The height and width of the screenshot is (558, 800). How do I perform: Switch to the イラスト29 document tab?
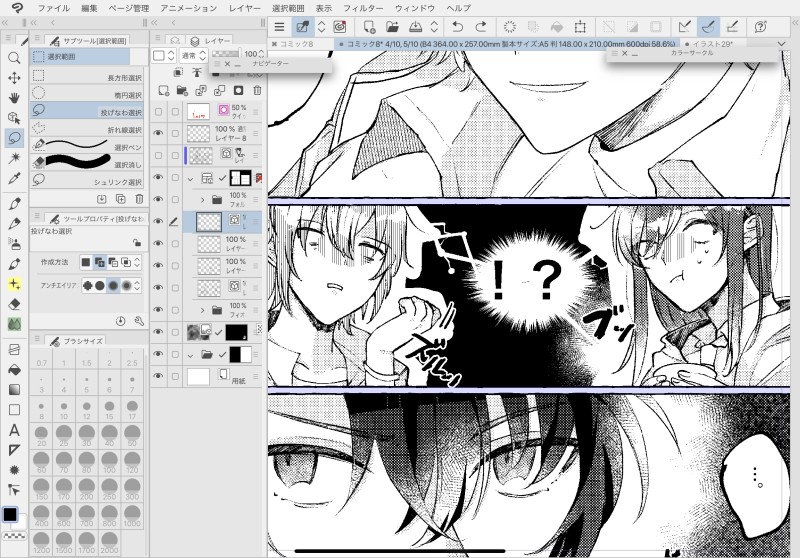tap(713, 44)
